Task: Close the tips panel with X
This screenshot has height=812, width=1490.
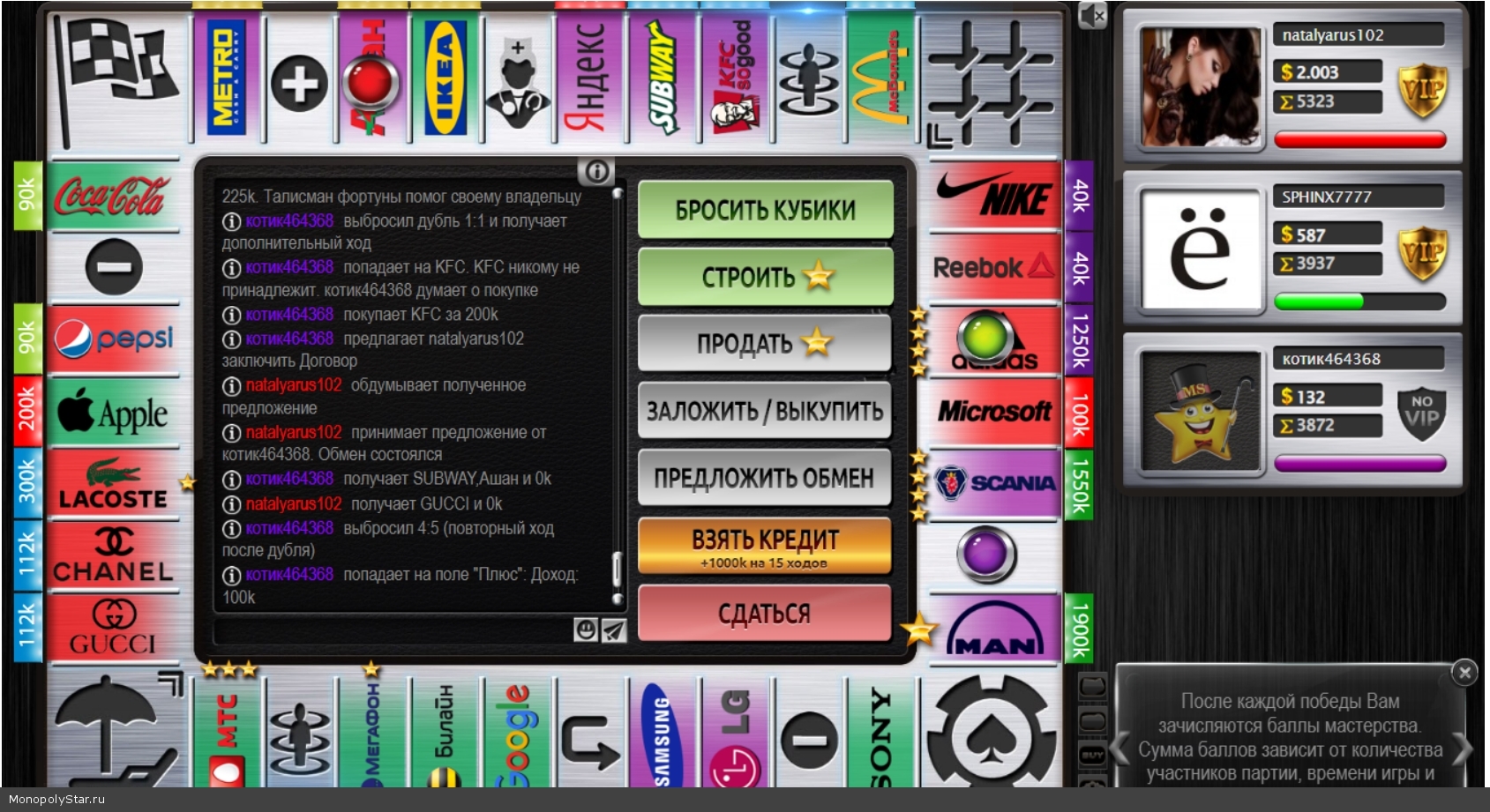Action: [x=1464, y=673]
